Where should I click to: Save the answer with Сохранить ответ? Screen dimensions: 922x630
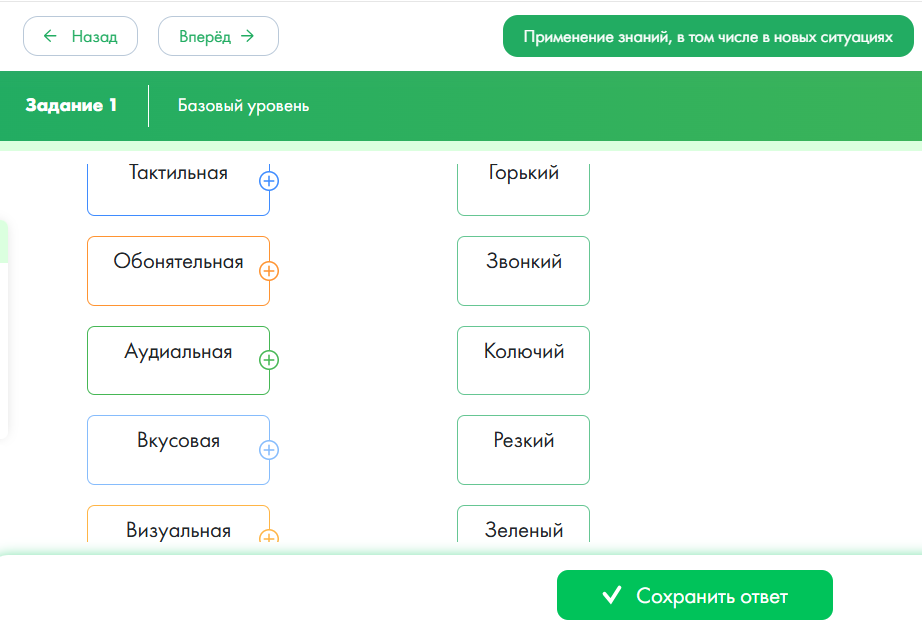click(694, 596)
